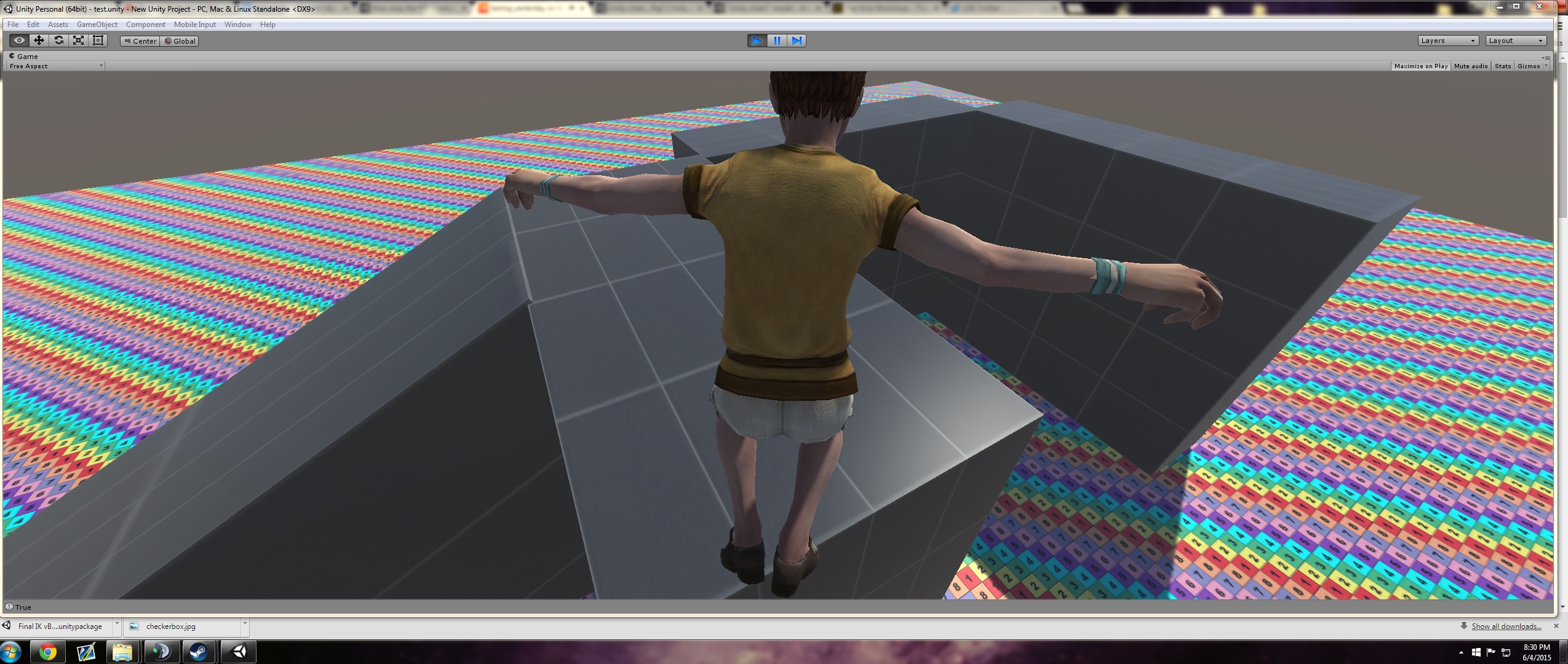1568x664 pixels.
Task: Toggle Maximize on Play
Action: pyautogui.click(x=1420, y=66)
